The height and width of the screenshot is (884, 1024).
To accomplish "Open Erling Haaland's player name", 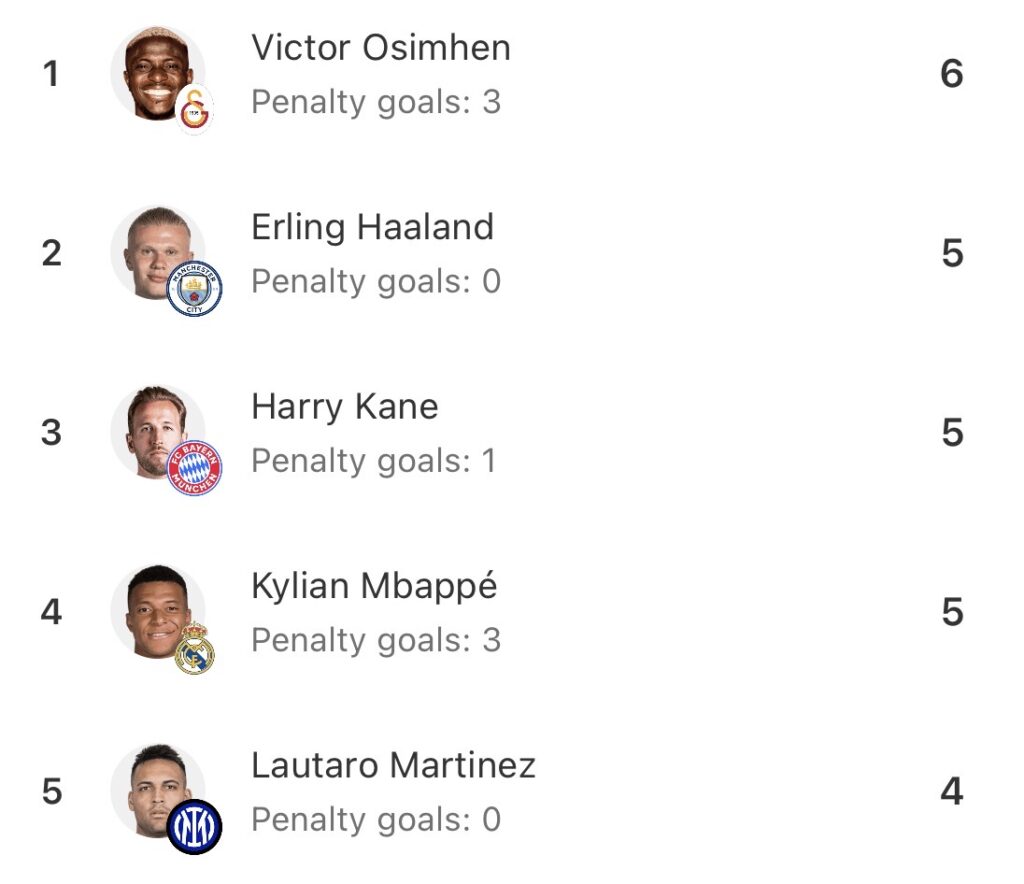I will [x=372, y=227].
